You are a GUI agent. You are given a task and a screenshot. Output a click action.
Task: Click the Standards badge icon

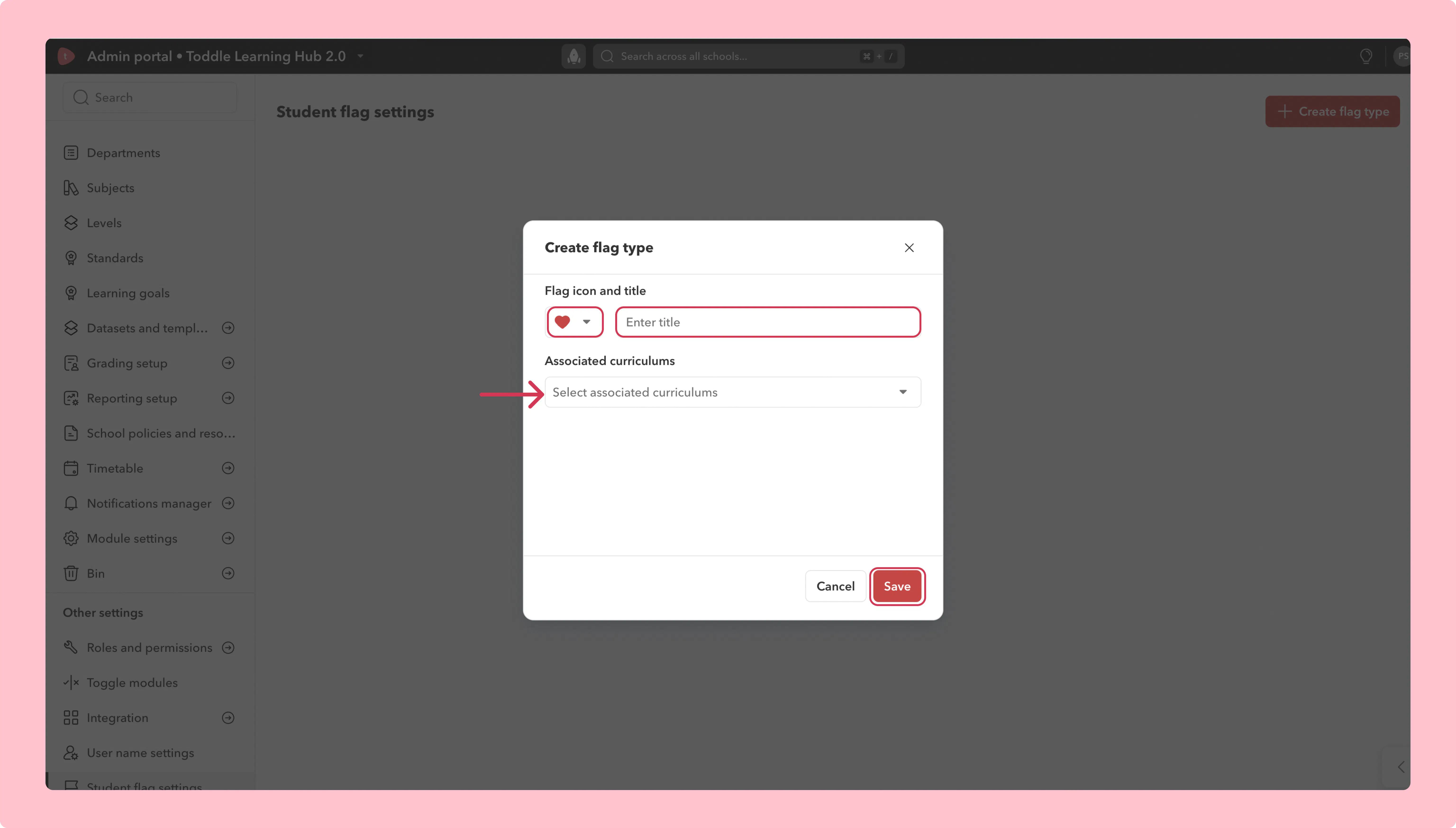point(71,258)
